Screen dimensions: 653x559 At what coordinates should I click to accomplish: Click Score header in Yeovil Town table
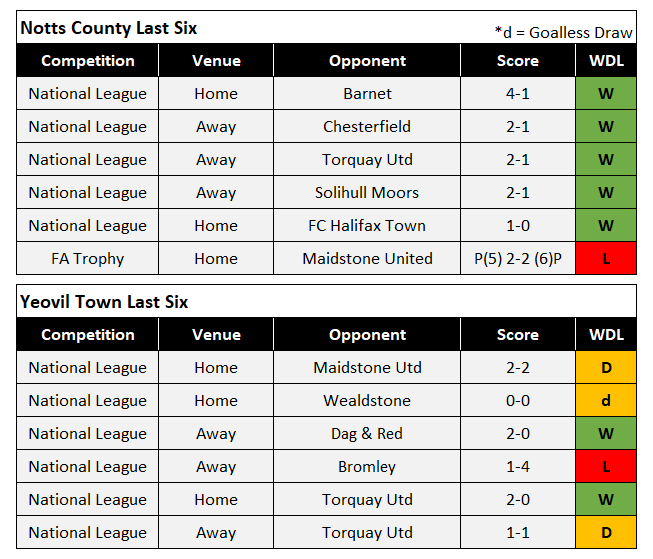(x=517, y=335)
